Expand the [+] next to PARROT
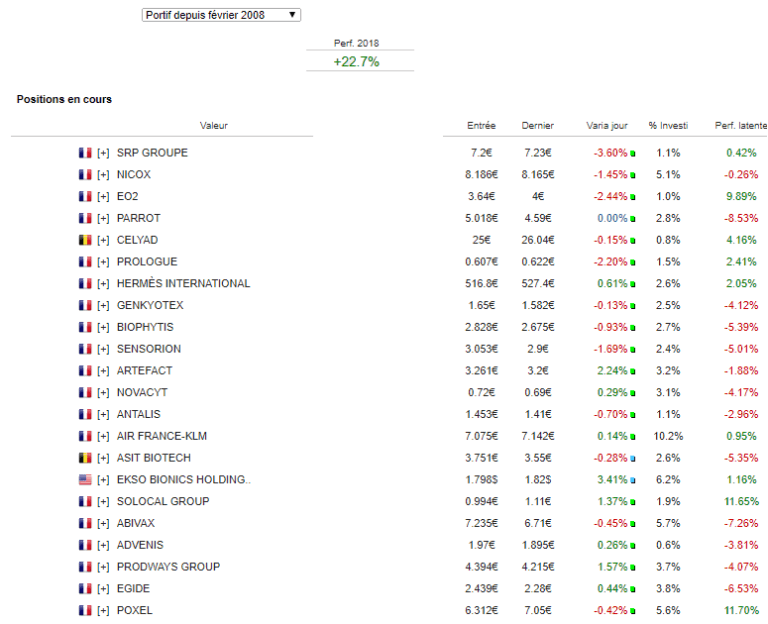Screen dimensions: 768x624 tap(103, 218)
